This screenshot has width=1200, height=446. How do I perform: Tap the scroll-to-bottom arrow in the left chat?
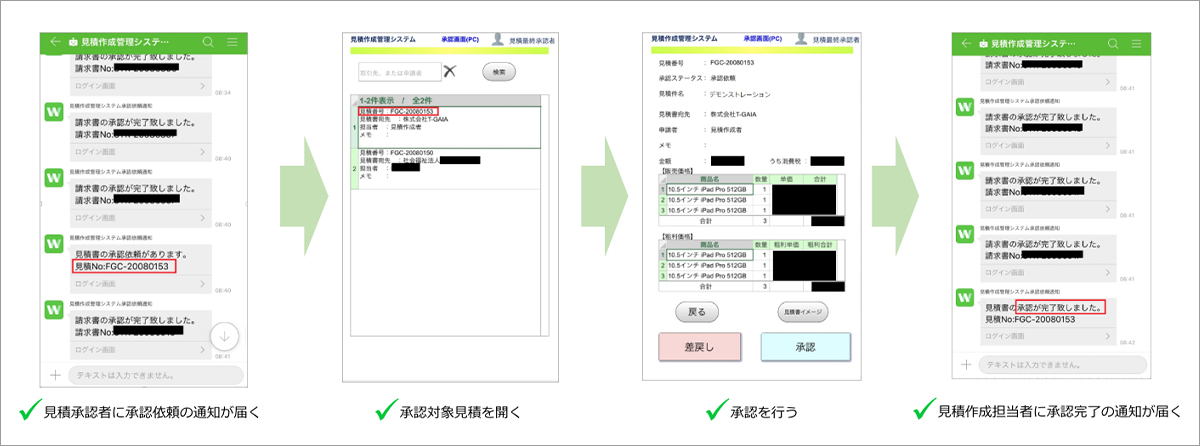226,337
